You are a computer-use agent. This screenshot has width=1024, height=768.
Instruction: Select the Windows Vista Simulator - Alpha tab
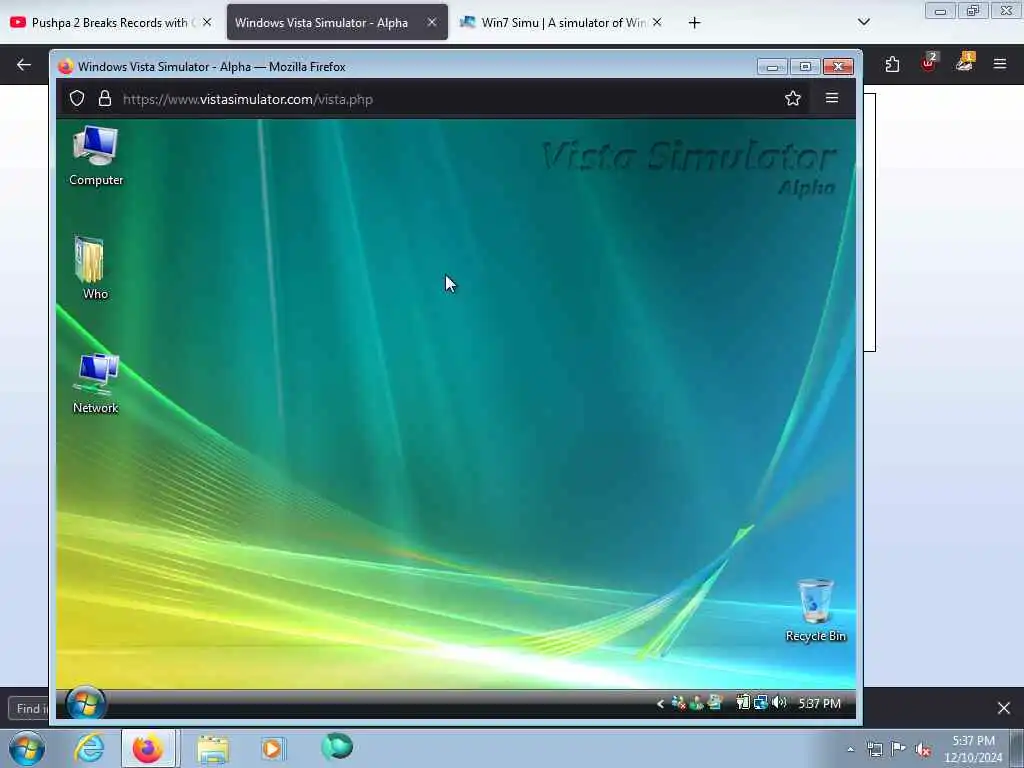coord(337,23)
